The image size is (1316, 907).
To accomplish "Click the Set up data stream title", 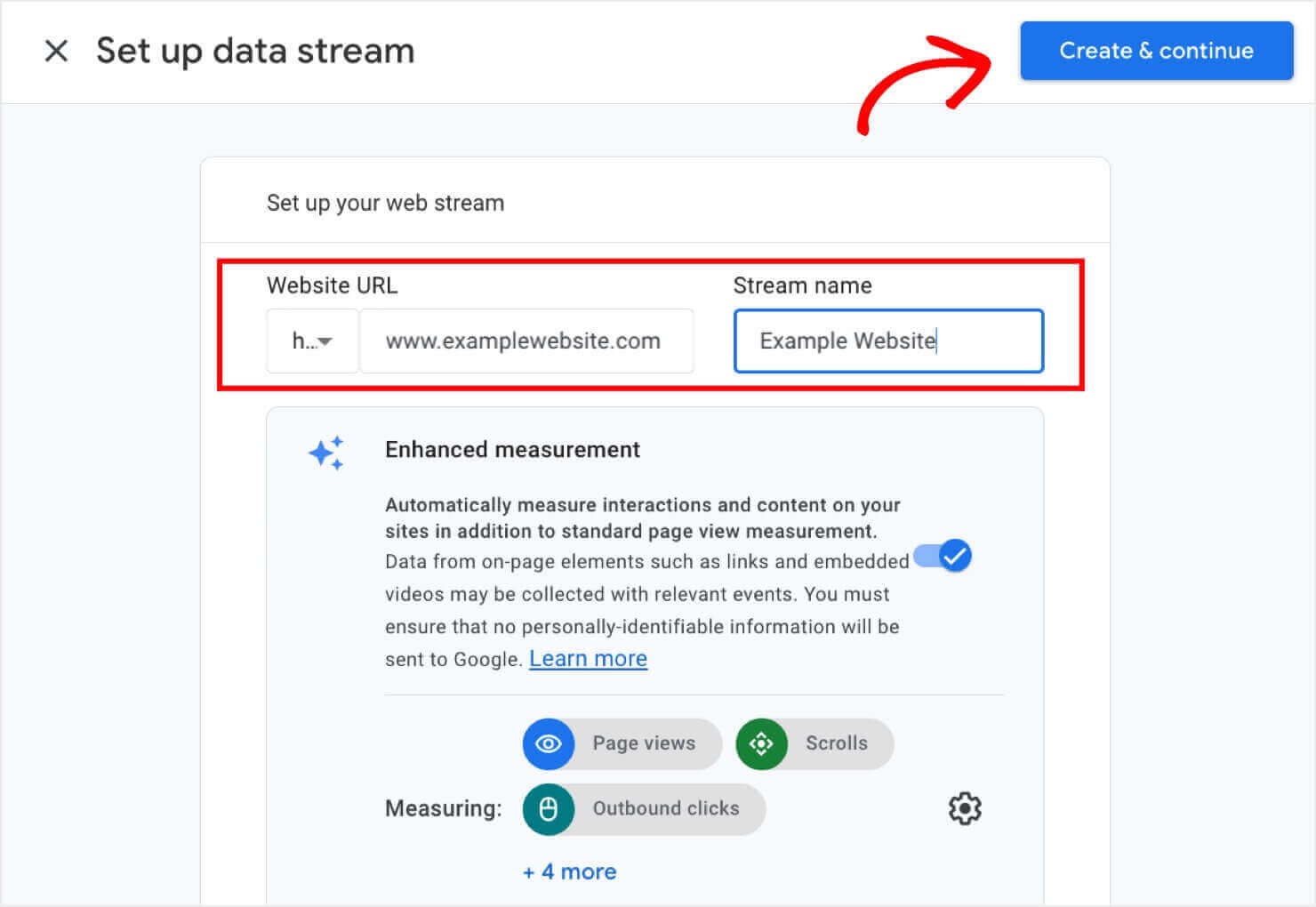I will click(x=255, y=51).
